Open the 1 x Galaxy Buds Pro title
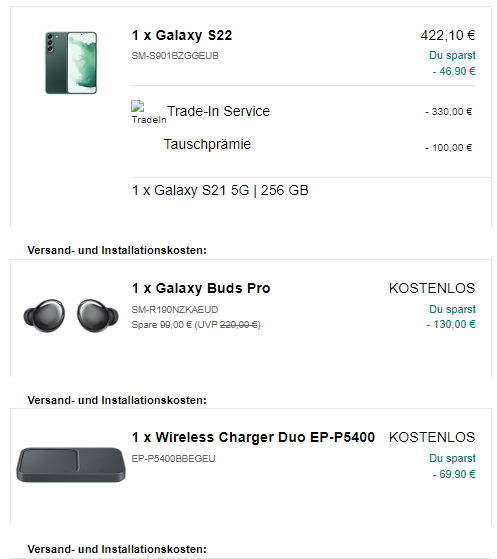The width and height of the screenshot is (497, 559). [201, 288]
